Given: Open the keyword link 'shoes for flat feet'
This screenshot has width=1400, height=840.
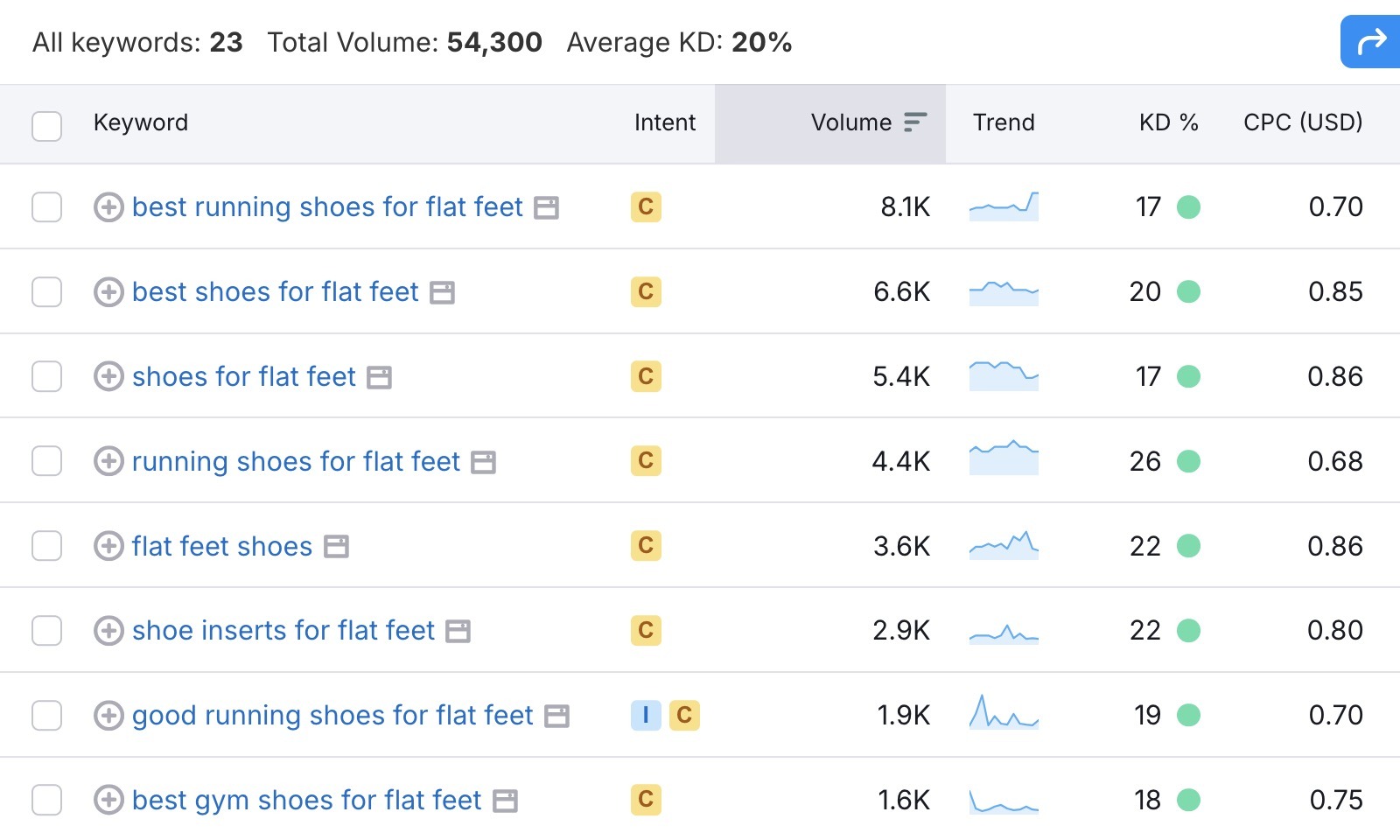Looking at the screenshot, I should coord(243,376).
